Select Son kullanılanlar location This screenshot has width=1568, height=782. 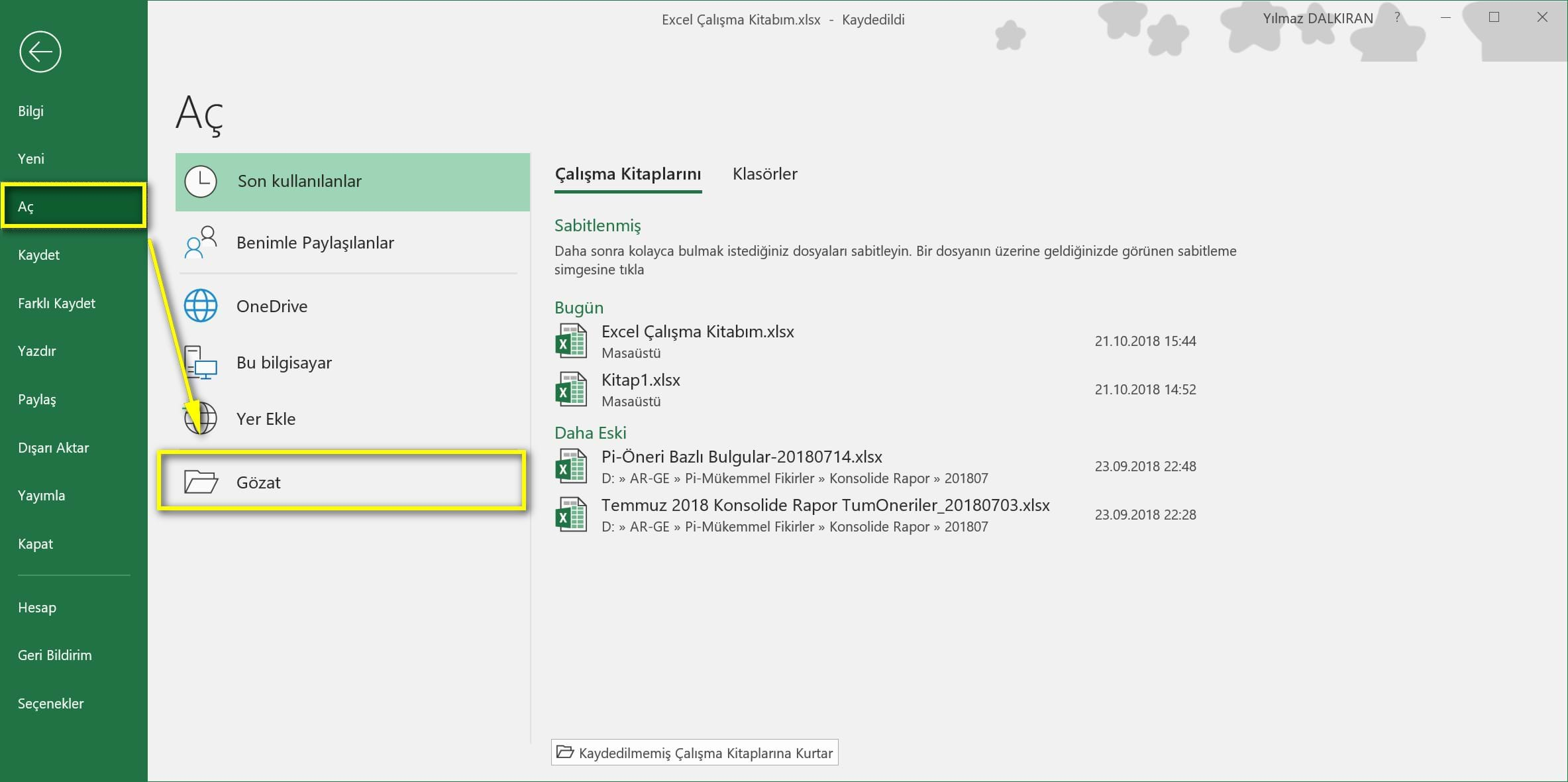pyautogui.click(x=352, y=182)
